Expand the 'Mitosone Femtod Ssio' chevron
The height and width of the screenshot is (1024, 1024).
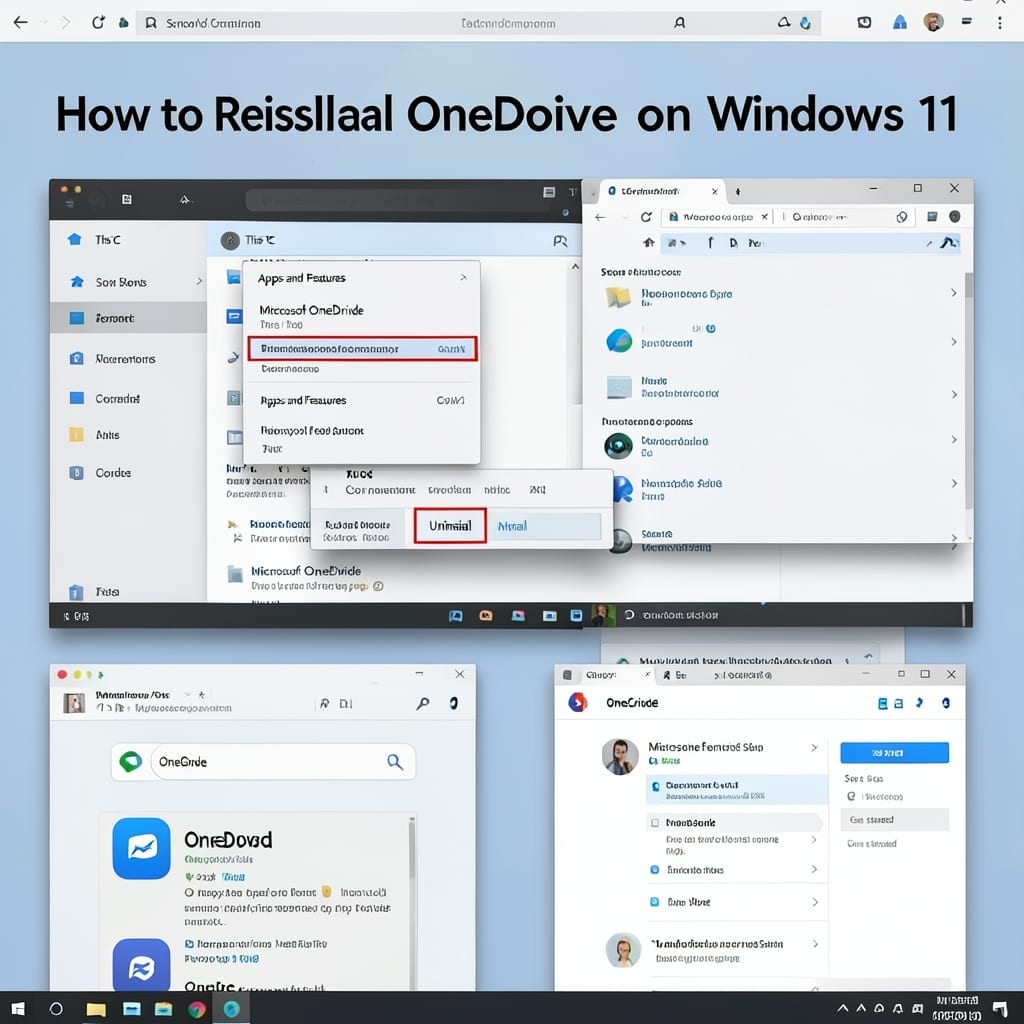click(x=814, y=747)
